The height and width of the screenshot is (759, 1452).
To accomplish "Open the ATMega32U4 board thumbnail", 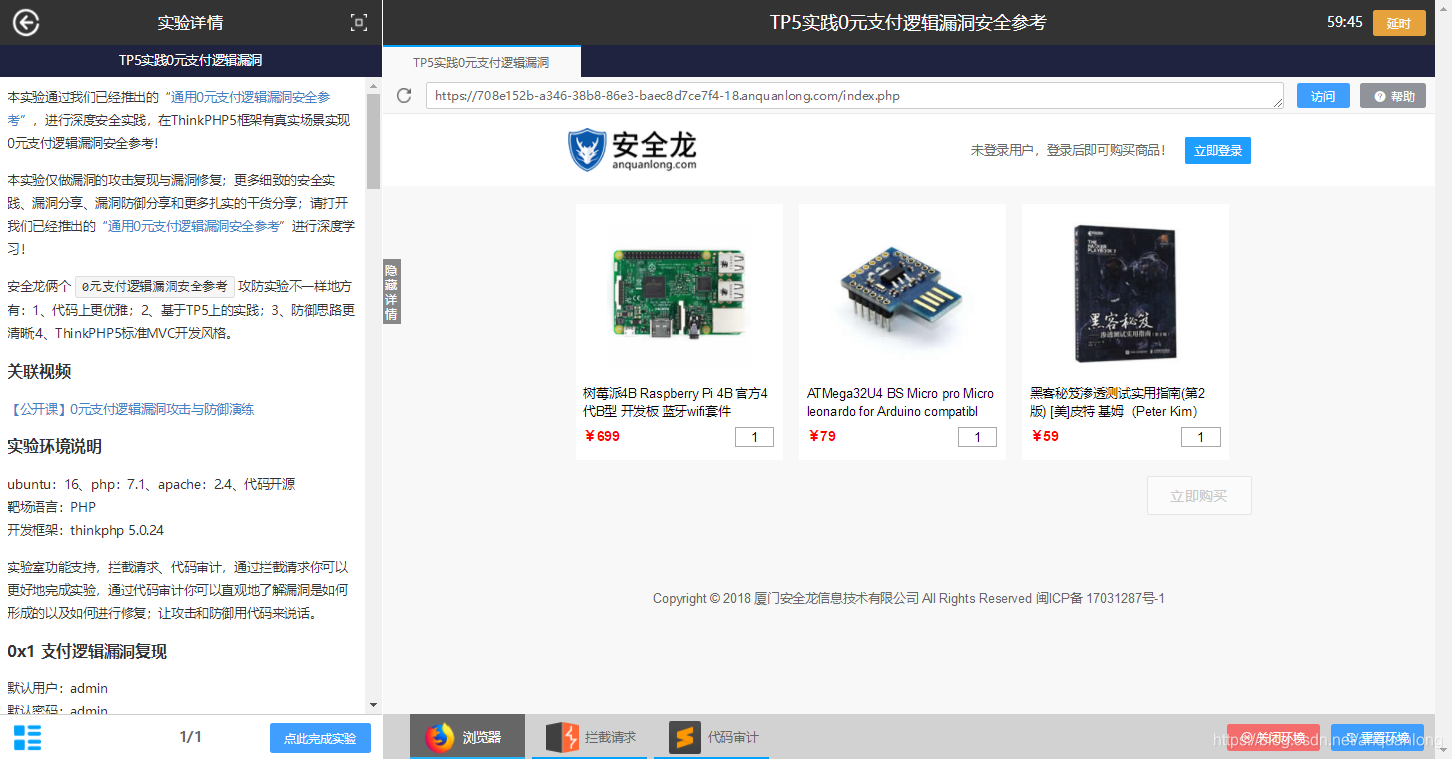I will point(901,296).
